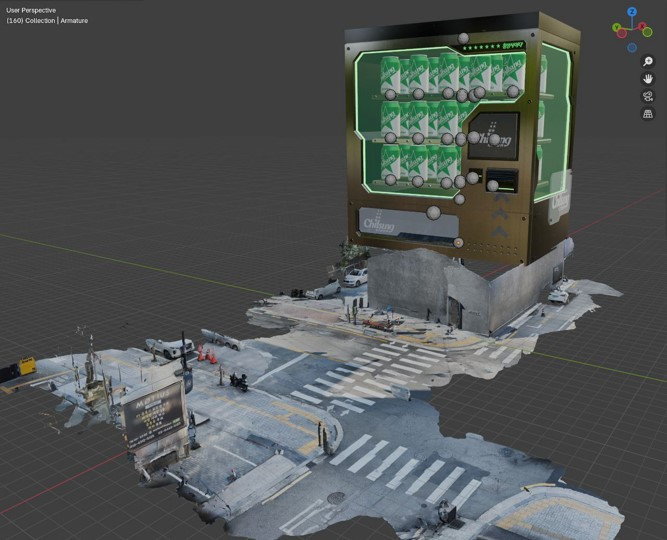Select the orange highlighted bone control sphere

pyautogui.click(x=459, y=243)
